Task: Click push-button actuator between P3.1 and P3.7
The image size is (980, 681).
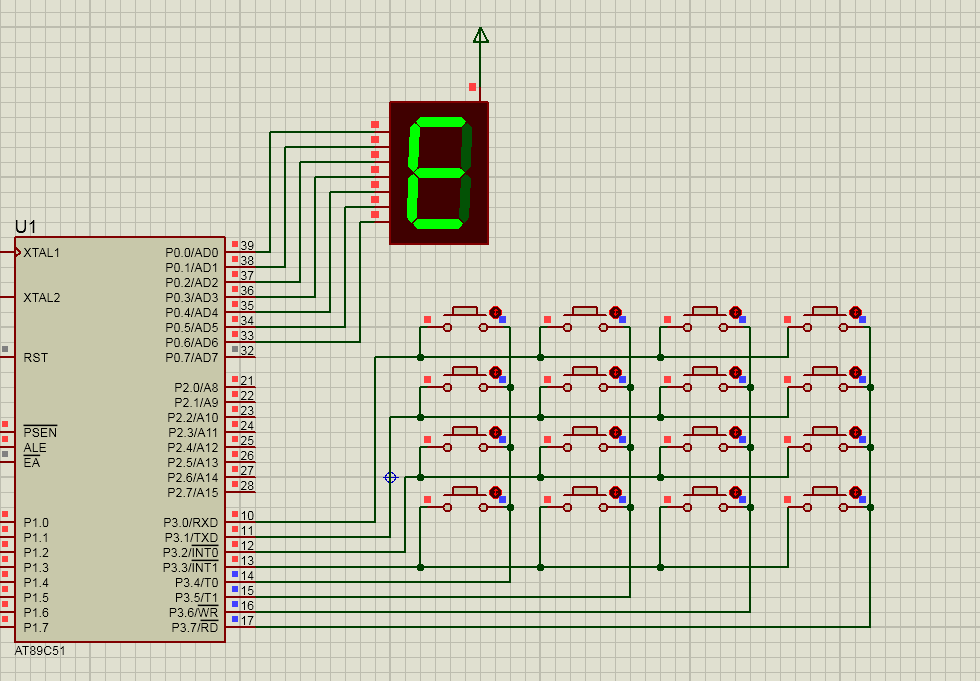Action: pos(825,371)
